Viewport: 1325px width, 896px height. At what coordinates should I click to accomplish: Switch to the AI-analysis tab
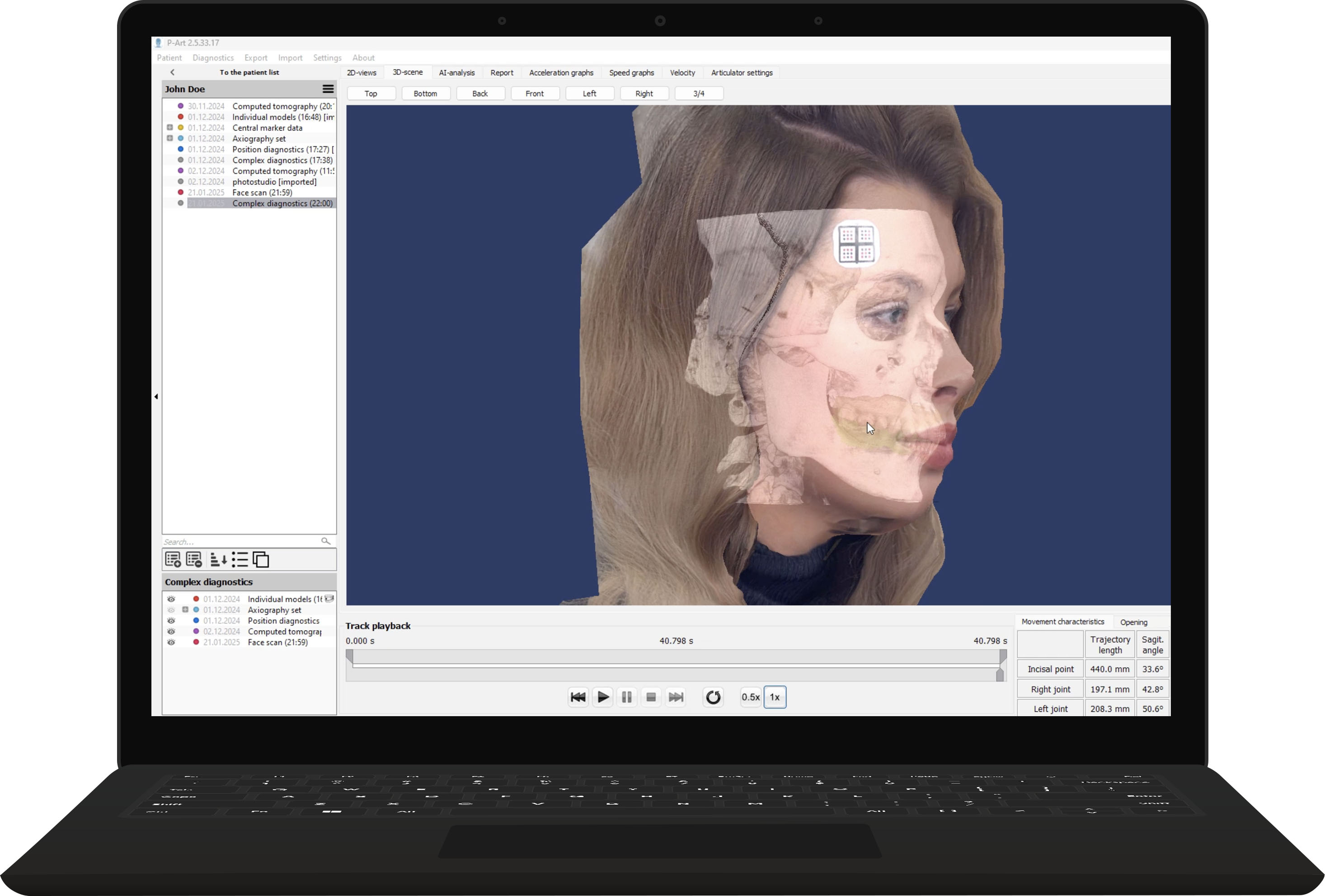(x=456, y=72)
